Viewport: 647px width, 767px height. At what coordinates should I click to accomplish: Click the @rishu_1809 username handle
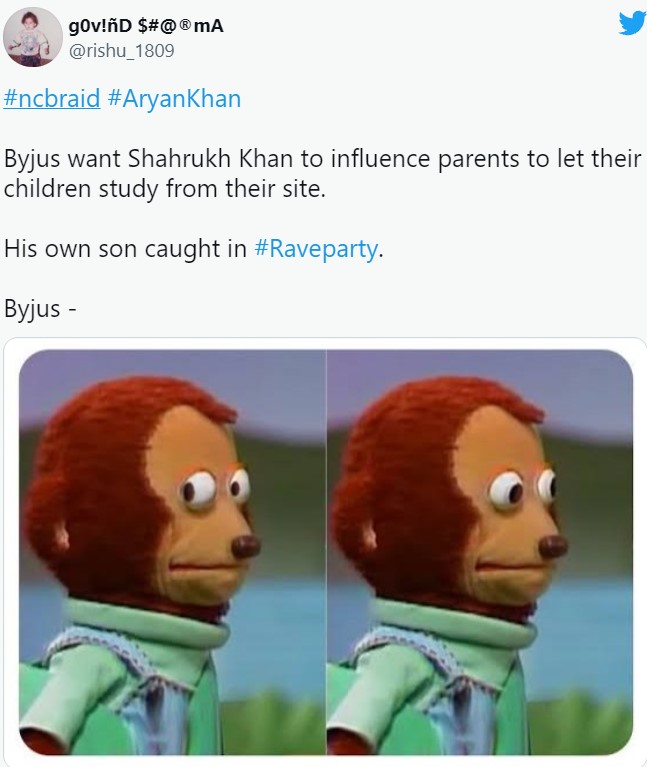click(x=121, y=51)
